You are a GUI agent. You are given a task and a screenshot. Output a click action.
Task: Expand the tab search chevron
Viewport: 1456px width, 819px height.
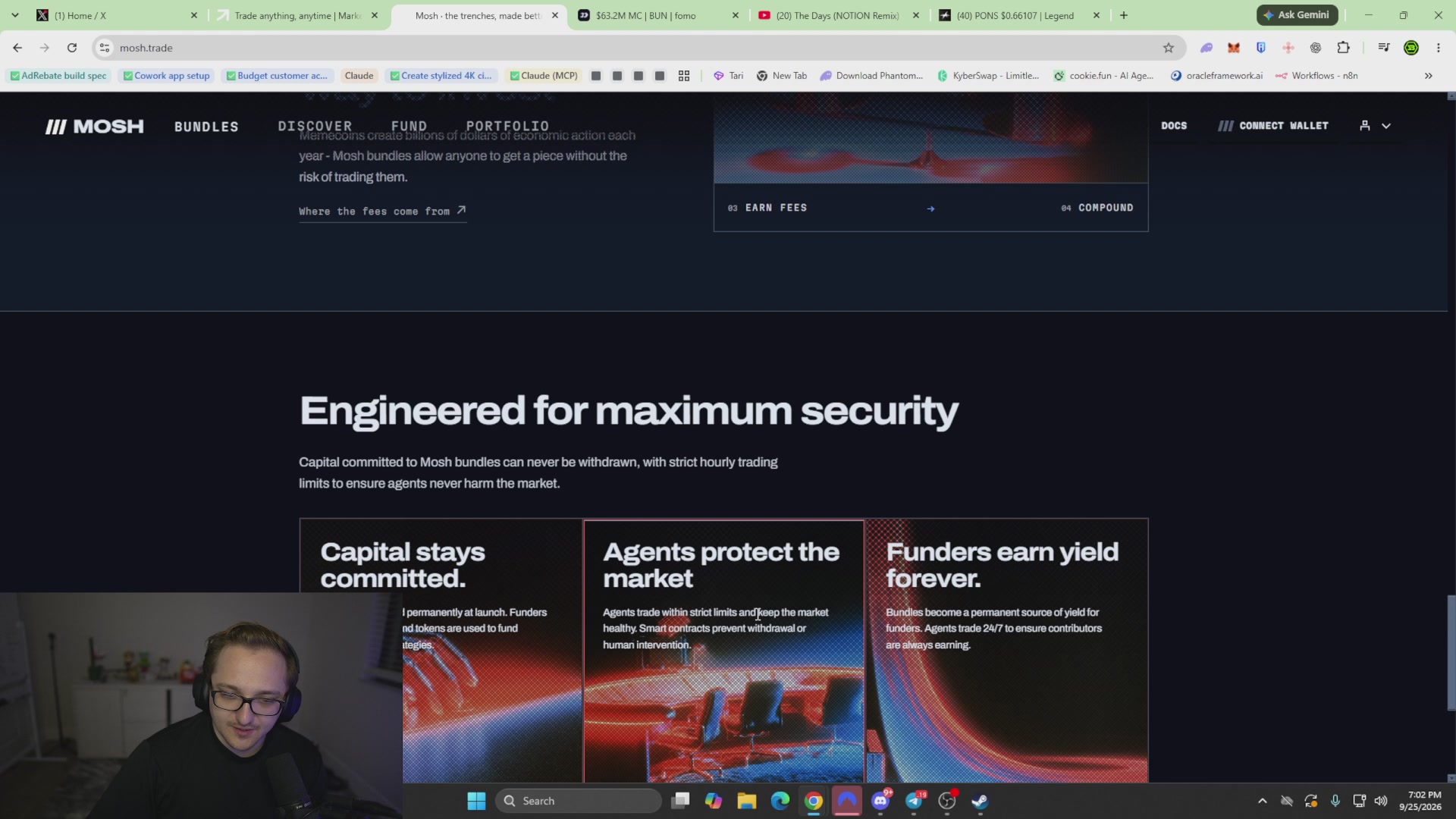pos(14,15)
